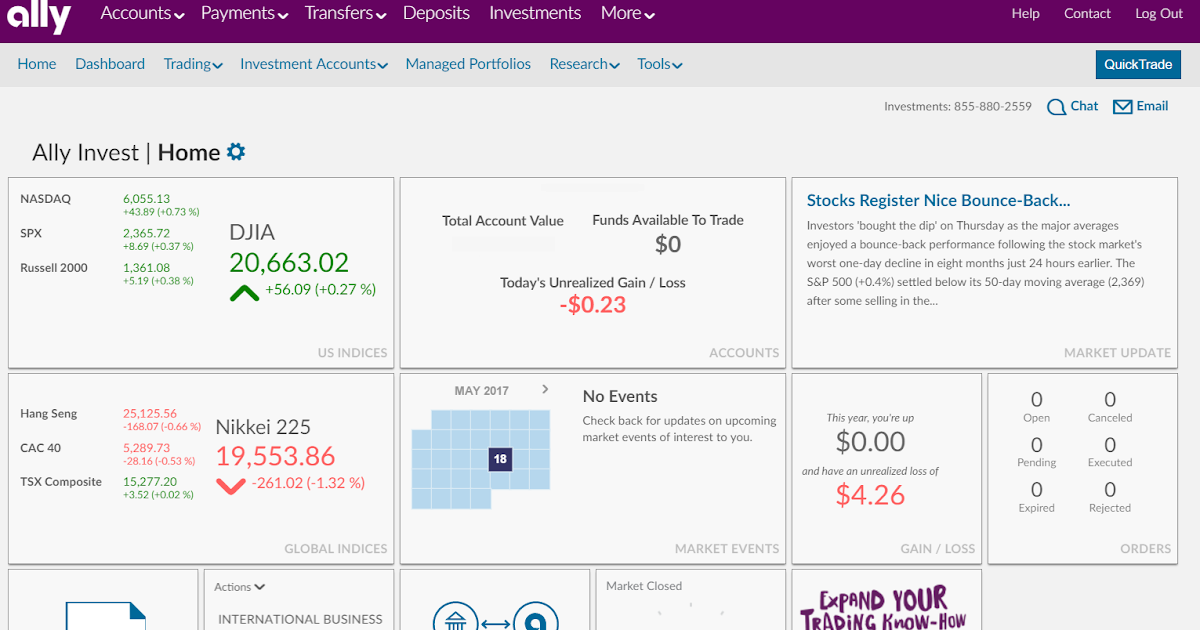The width and height of the screenshot is (1200, 630).
Task: Expand the Transfers menu
Action: pyautogui.click(x=345, y=14)
